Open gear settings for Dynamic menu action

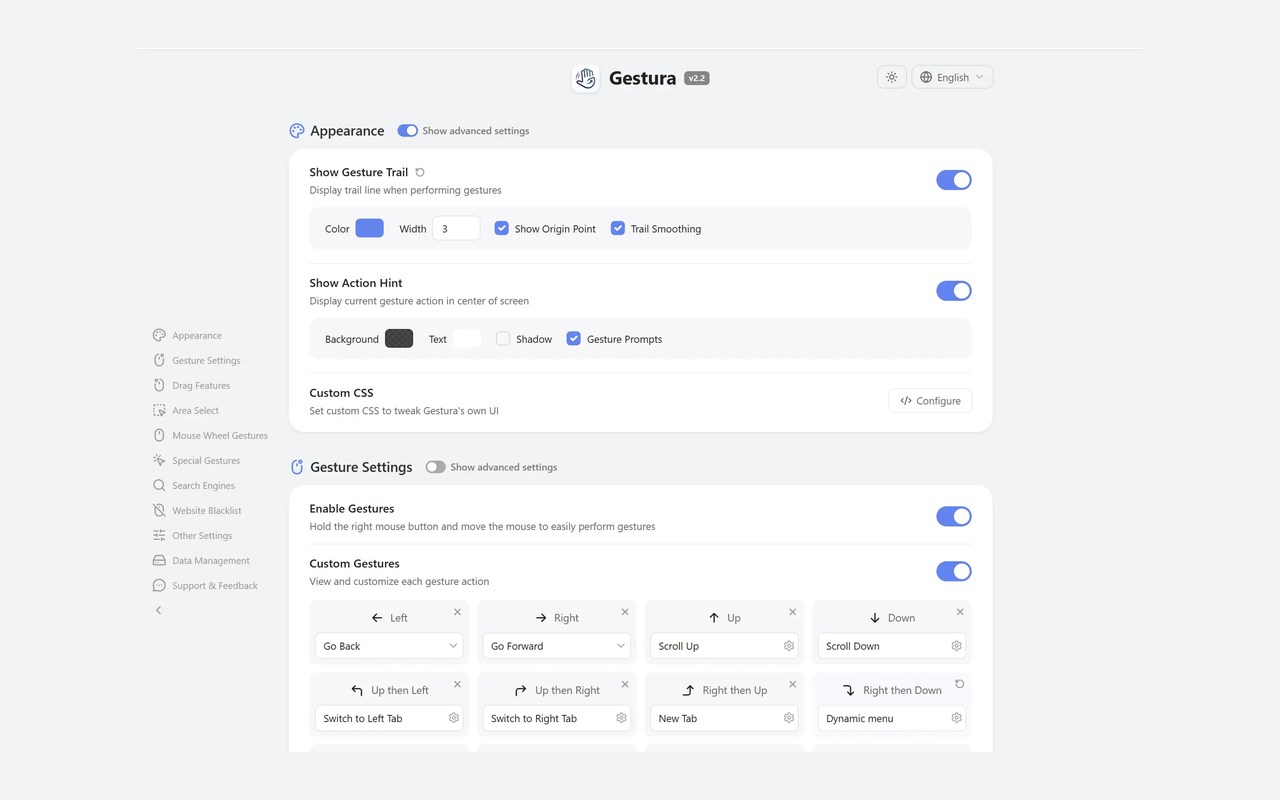click(x=956, y=718)
